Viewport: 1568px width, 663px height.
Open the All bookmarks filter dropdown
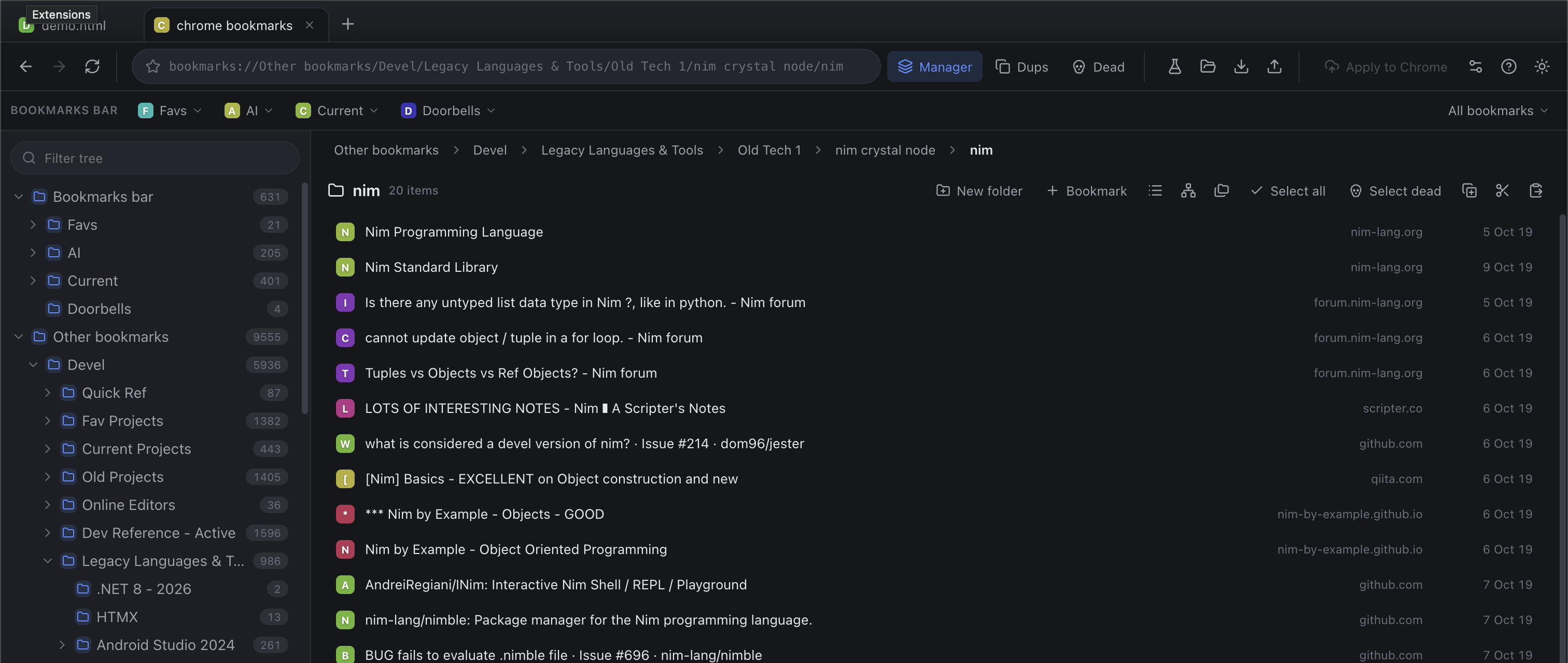pyautogui.click(x=1498, y=110)
